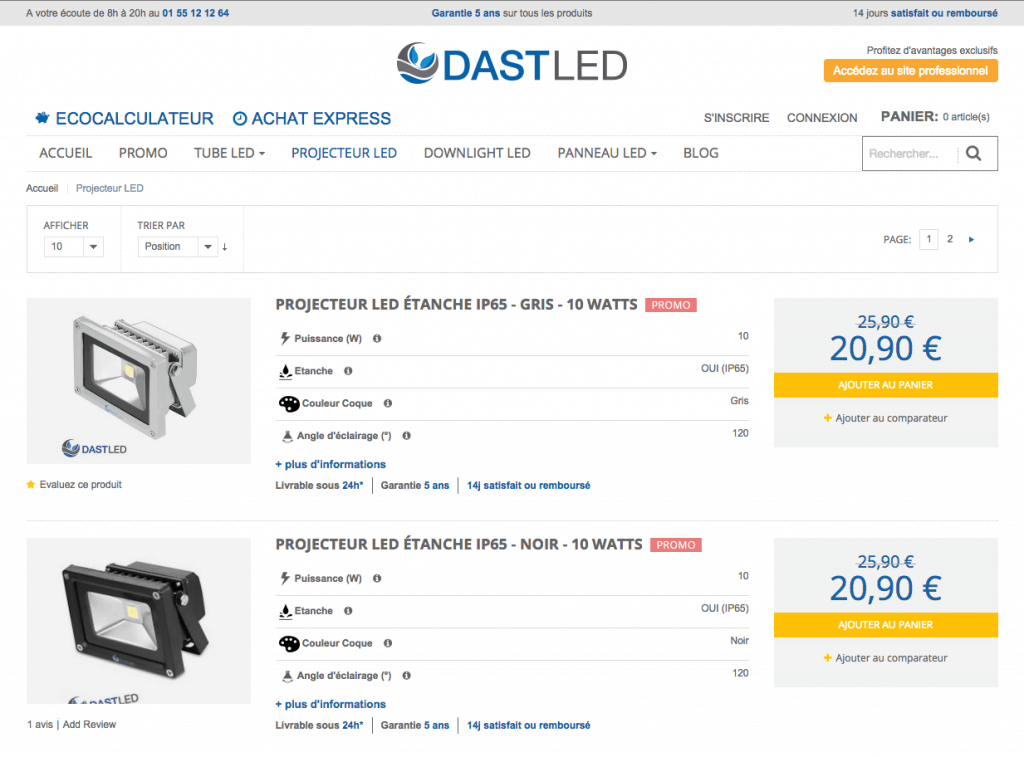
Task: Click info icon beside Angle d'éclairage, first product
Action: click(x=406, y=436)
